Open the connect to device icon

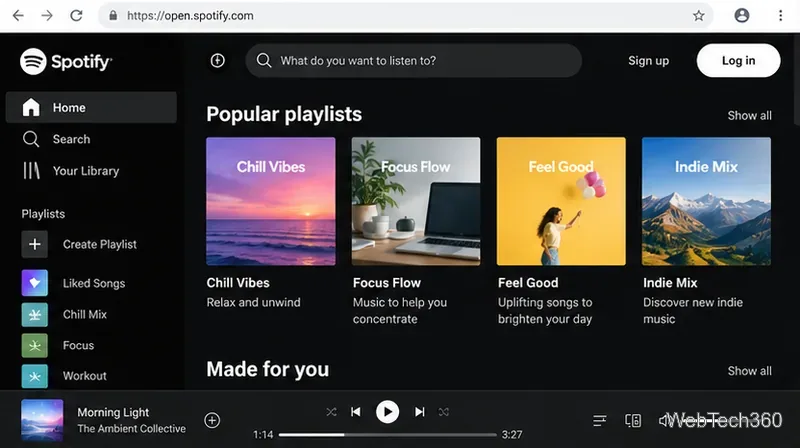(633, 420)
